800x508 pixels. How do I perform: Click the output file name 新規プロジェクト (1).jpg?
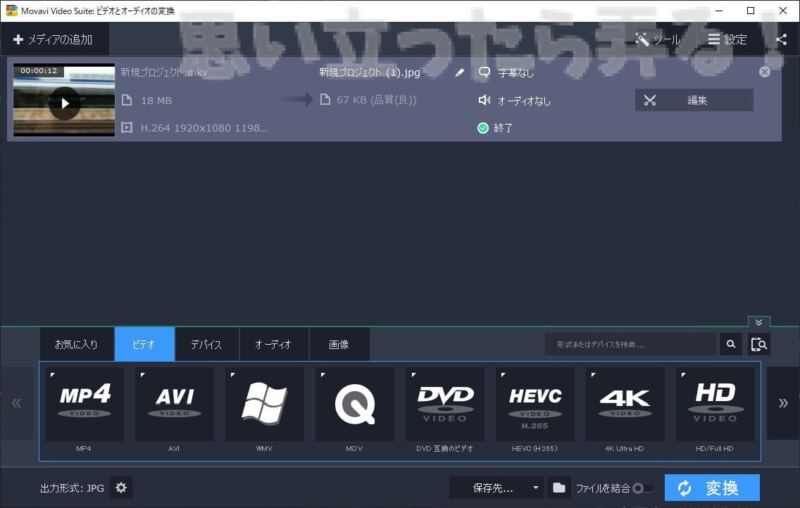tap(370, 72)
